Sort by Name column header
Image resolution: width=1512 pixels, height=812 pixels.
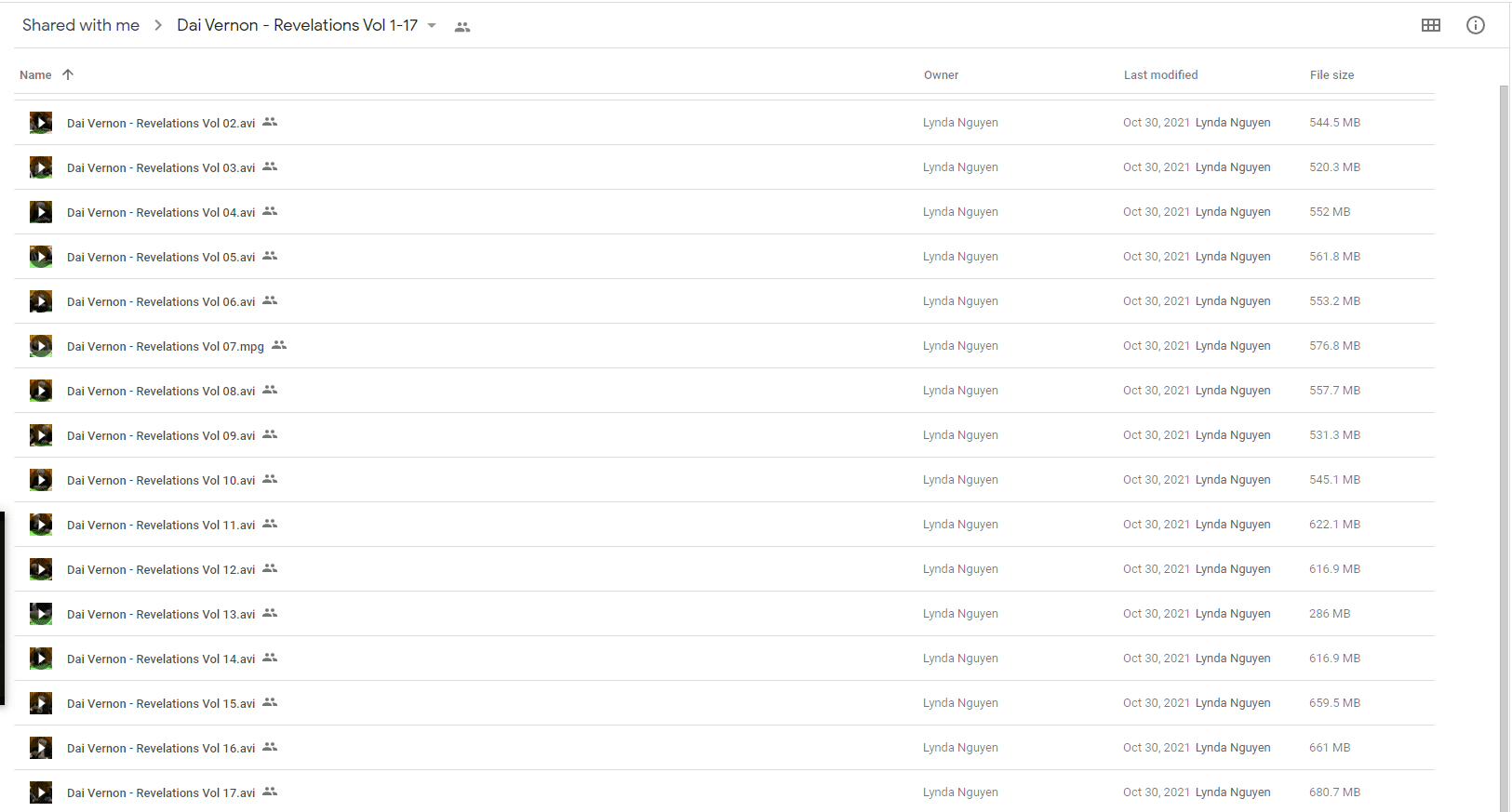click(35, 75)
